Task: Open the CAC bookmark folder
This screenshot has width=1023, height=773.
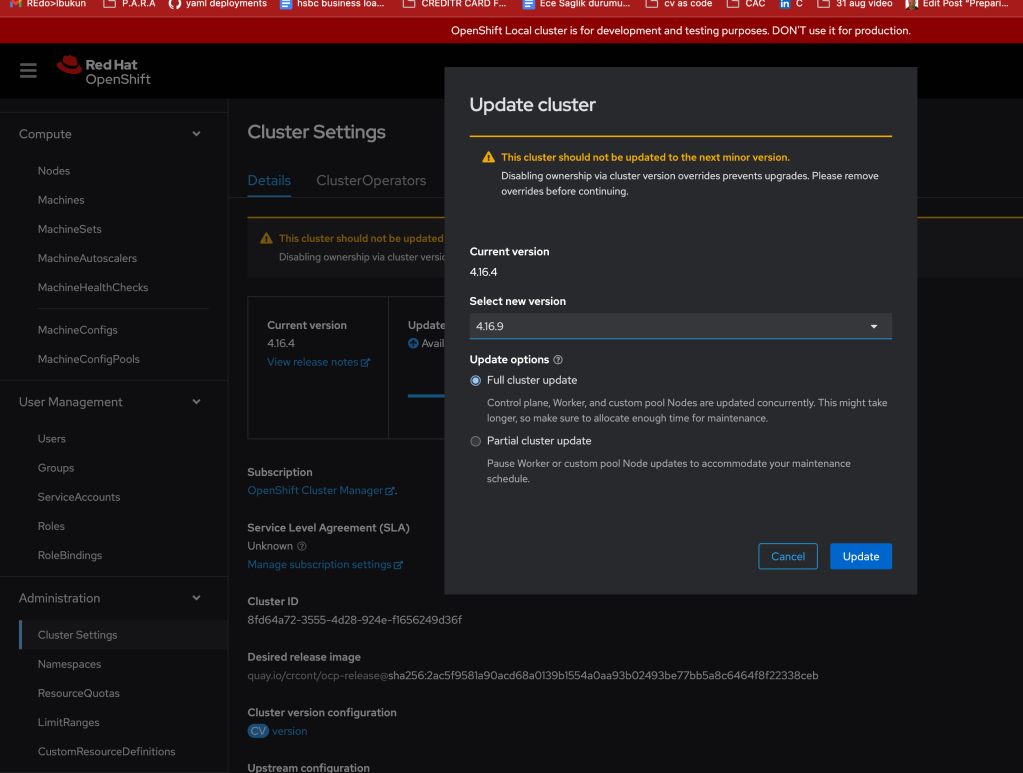Action: (x=746, y=4)
